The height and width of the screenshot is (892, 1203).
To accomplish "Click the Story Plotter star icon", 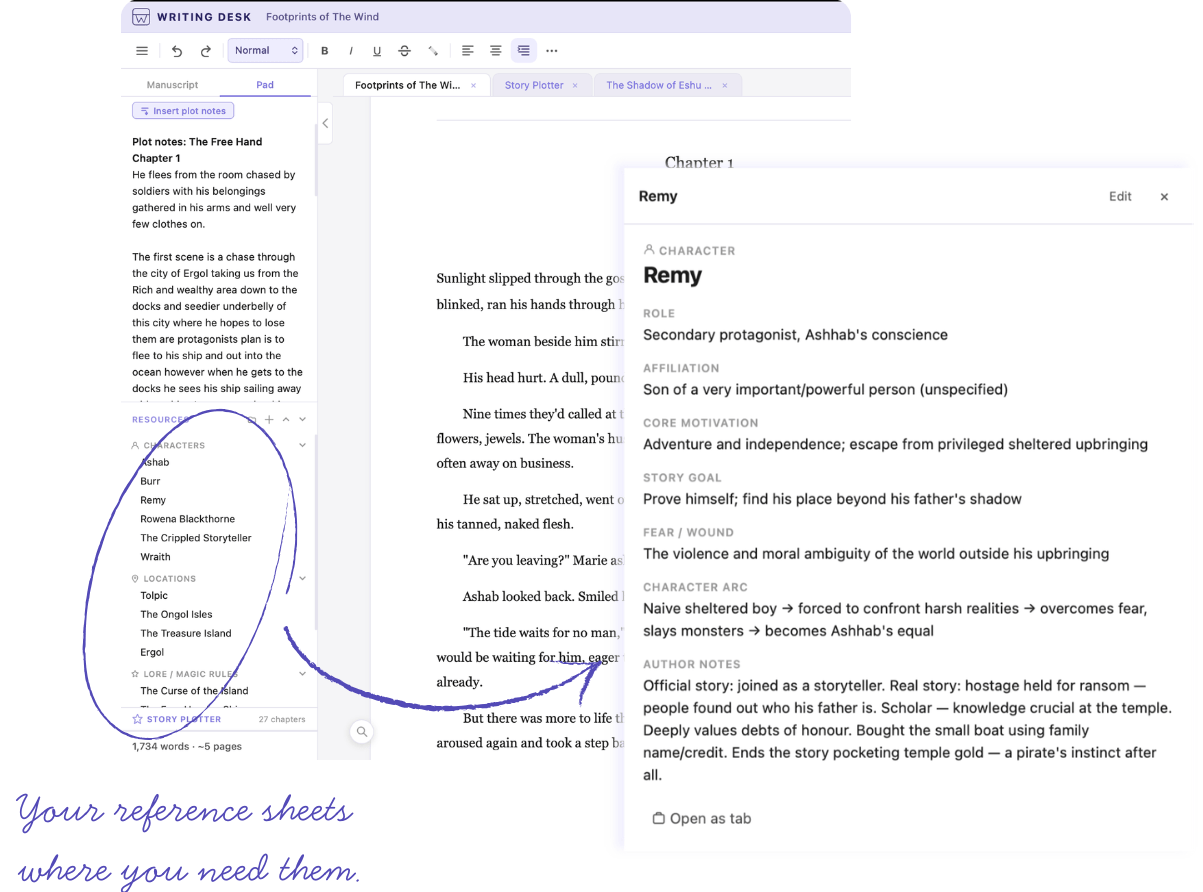I will point(137,719).
